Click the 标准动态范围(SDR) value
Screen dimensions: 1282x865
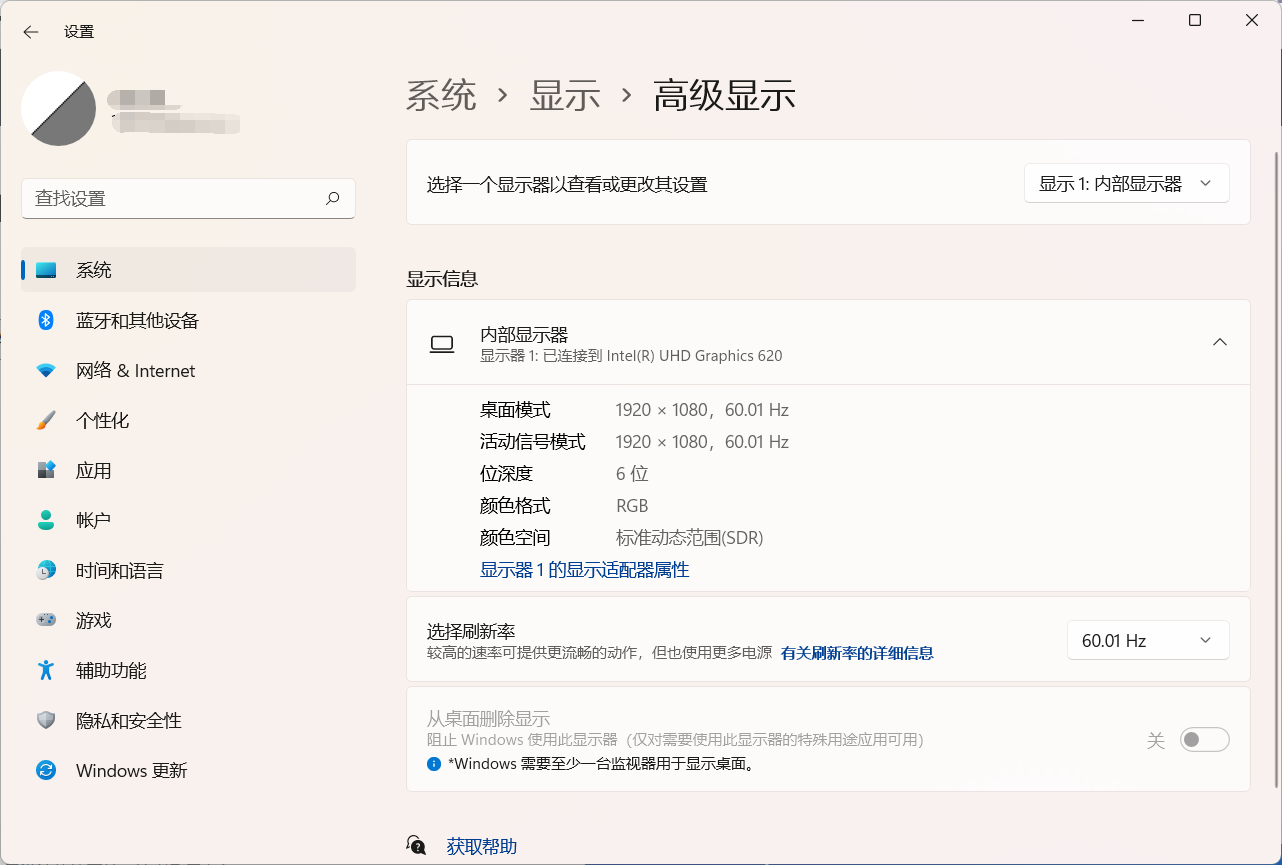click(689, 538)
